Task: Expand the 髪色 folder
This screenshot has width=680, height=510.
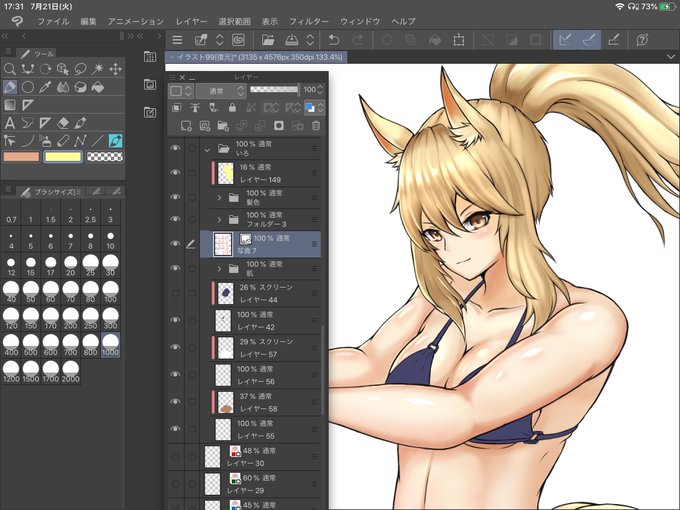Action: pos(219,198)
